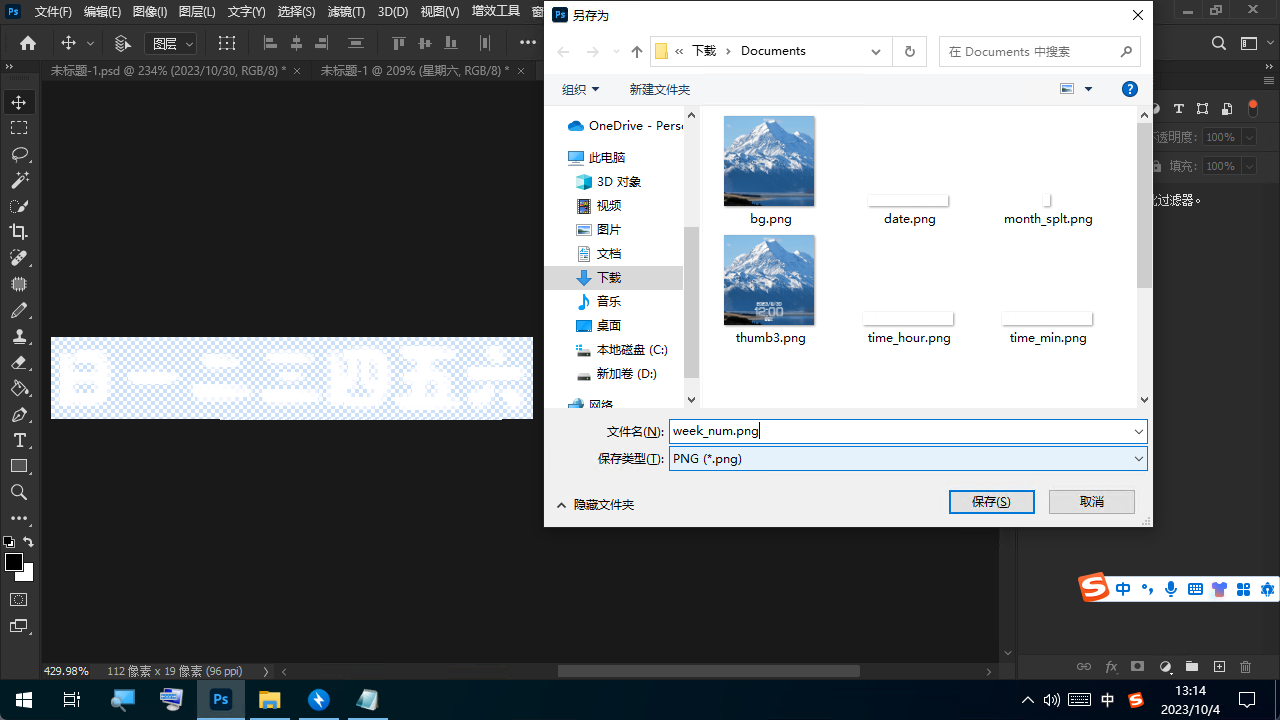Select the Eraser tool
The height and width of the screenshot is (720, 1280).
coord(19,362)
